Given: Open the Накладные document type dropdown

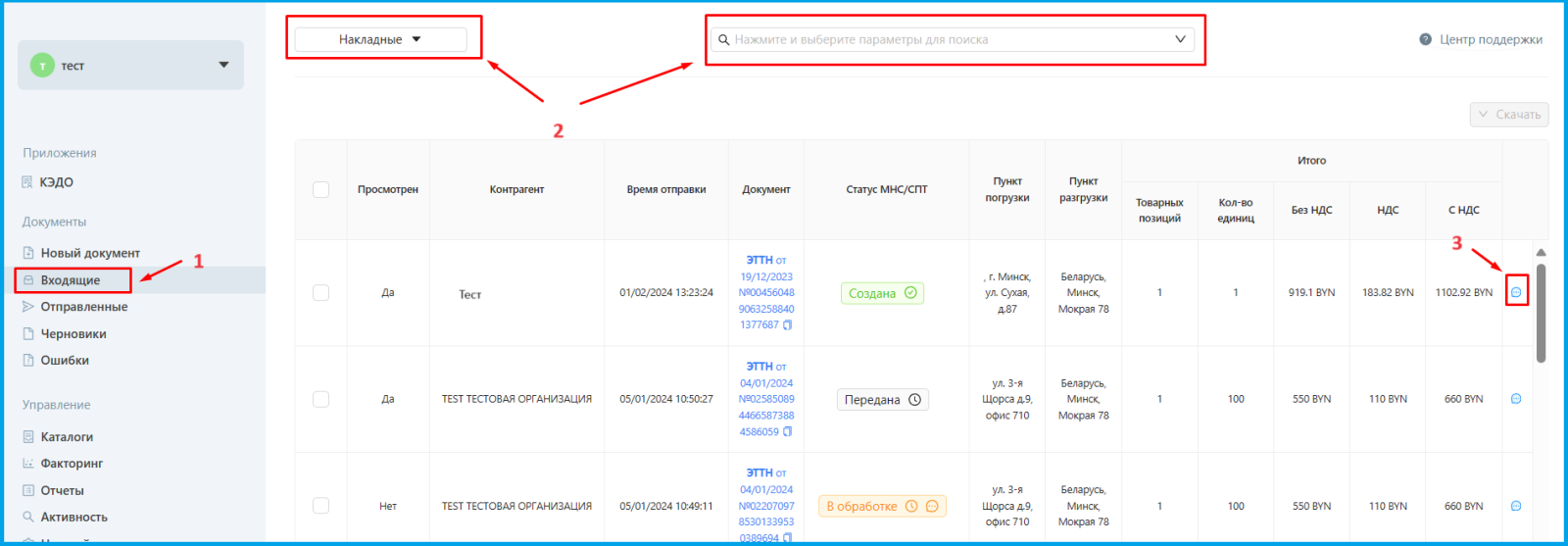Looking at the screenshot, I should tap(380, 39).
